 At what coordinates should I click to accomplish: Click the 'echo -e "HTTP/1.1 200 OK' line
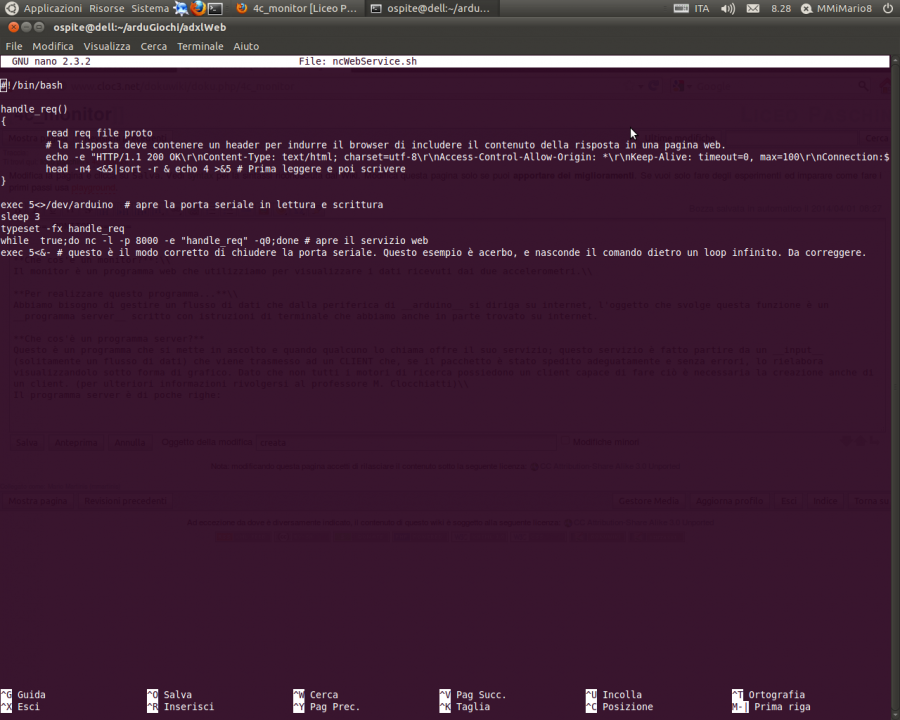click(x=467, y=157)
